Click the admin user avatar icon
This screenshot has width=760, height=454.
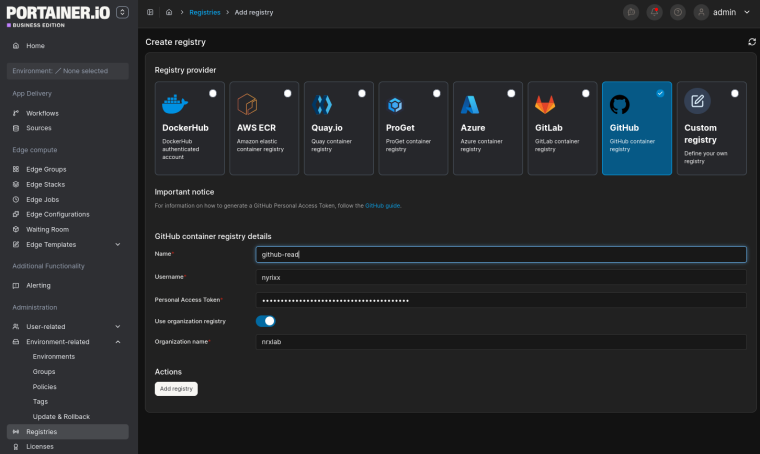[701, 12]
